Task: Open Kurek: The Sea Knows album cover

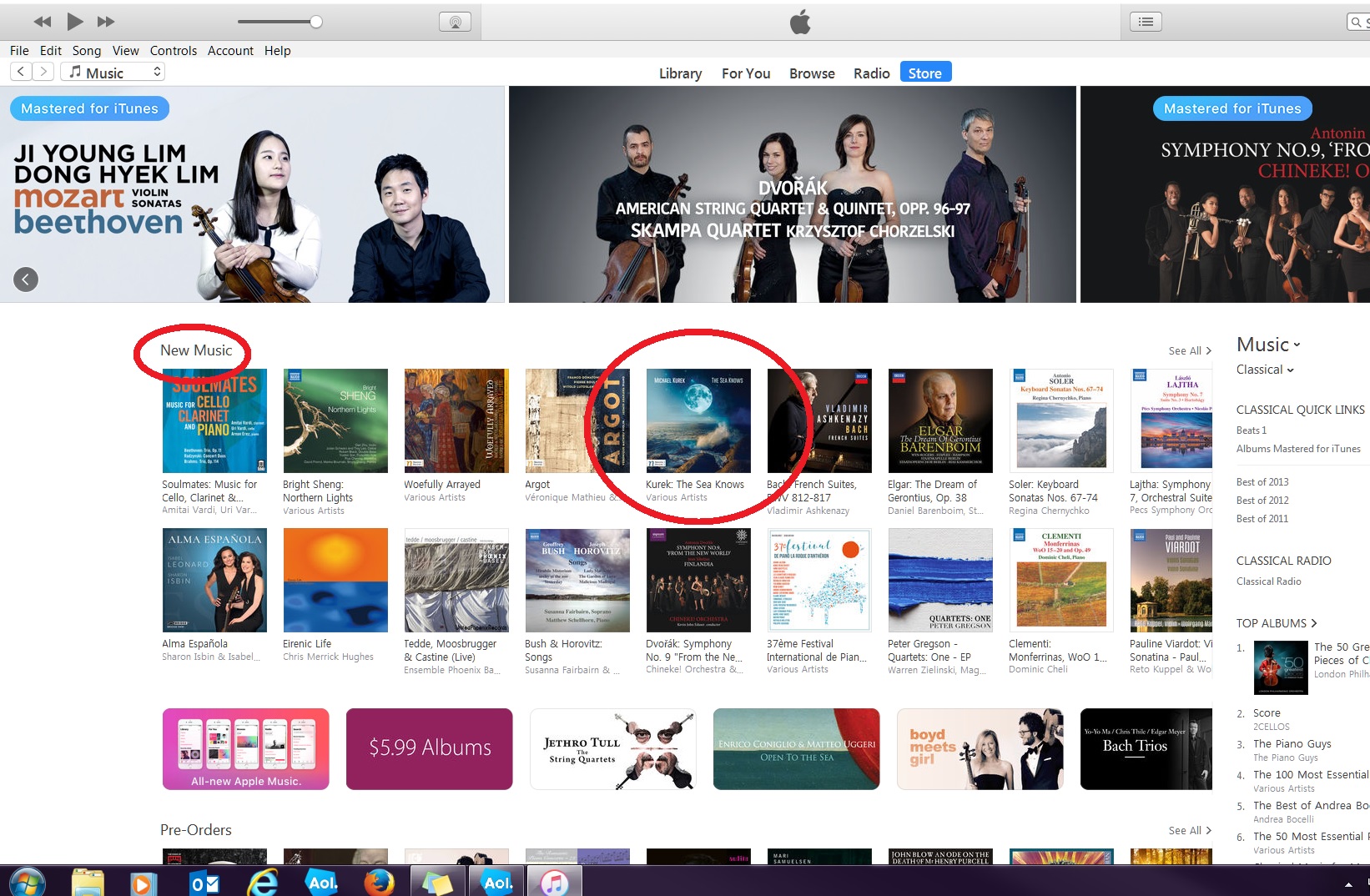Action: pos(698,420)
